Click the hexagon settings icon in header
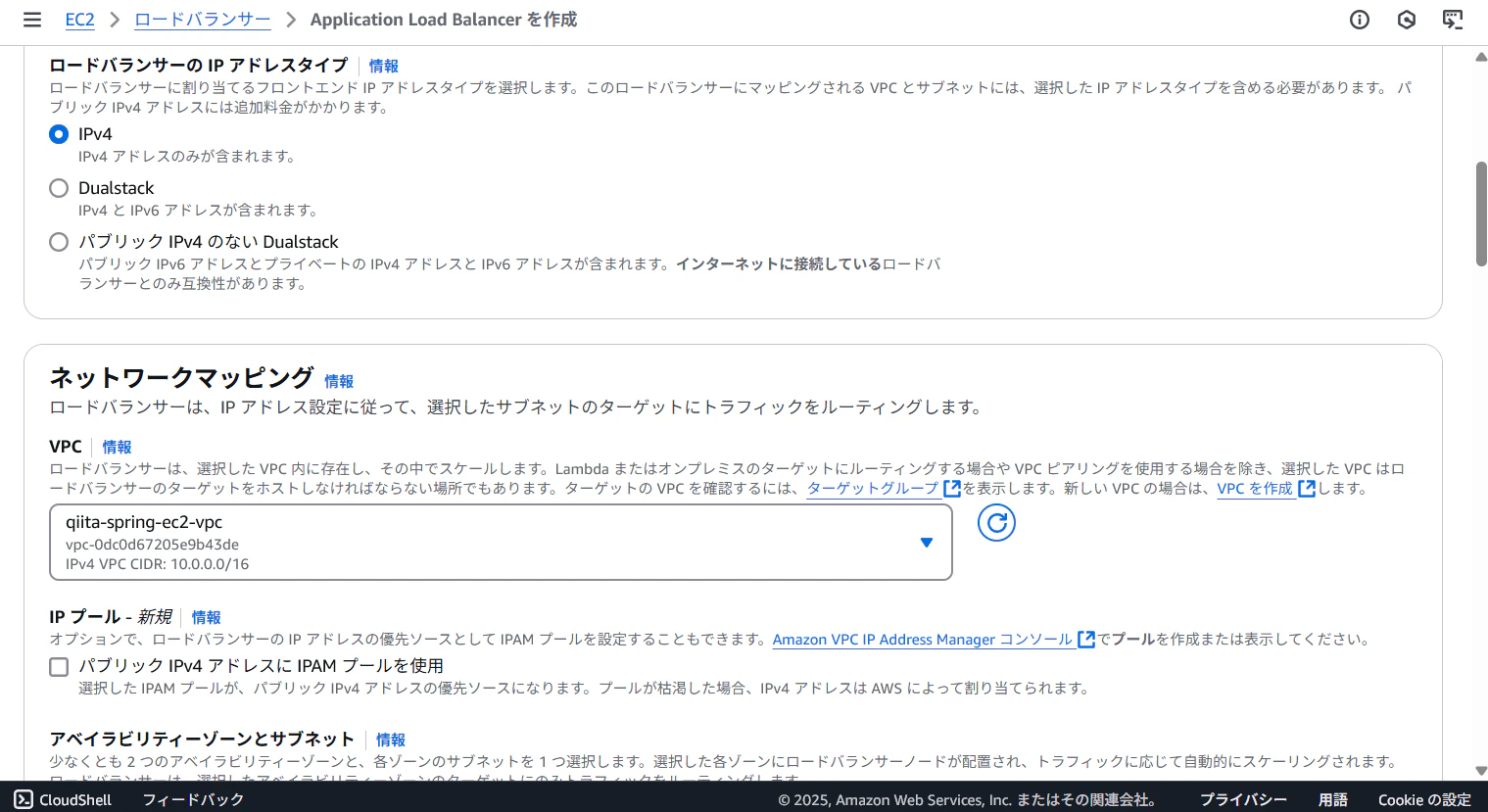Viewport: 1488px width, 812px height. (x=1407, y=20)
